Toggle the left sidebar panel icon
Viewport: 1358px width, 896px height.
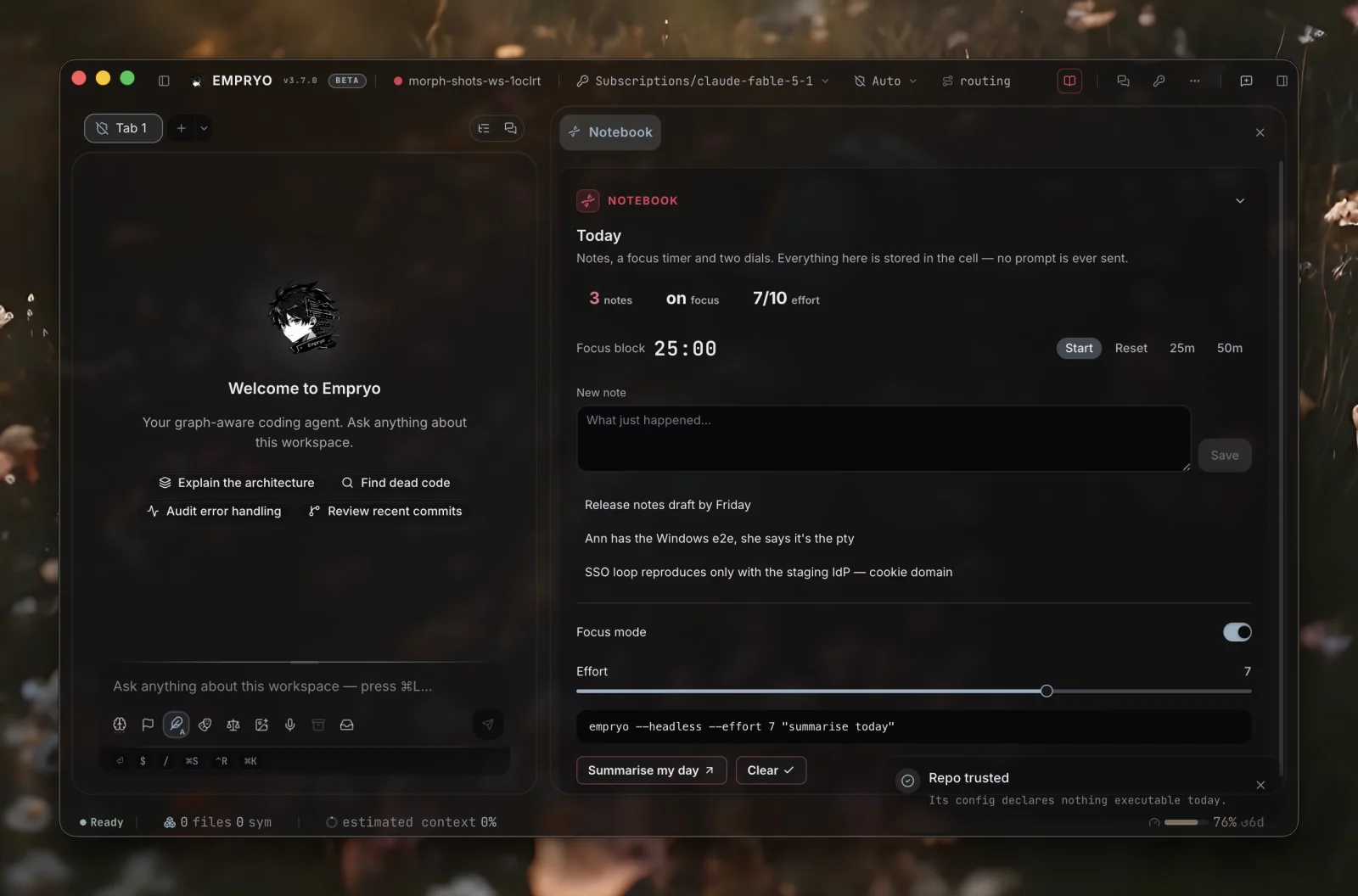[164, 81]
